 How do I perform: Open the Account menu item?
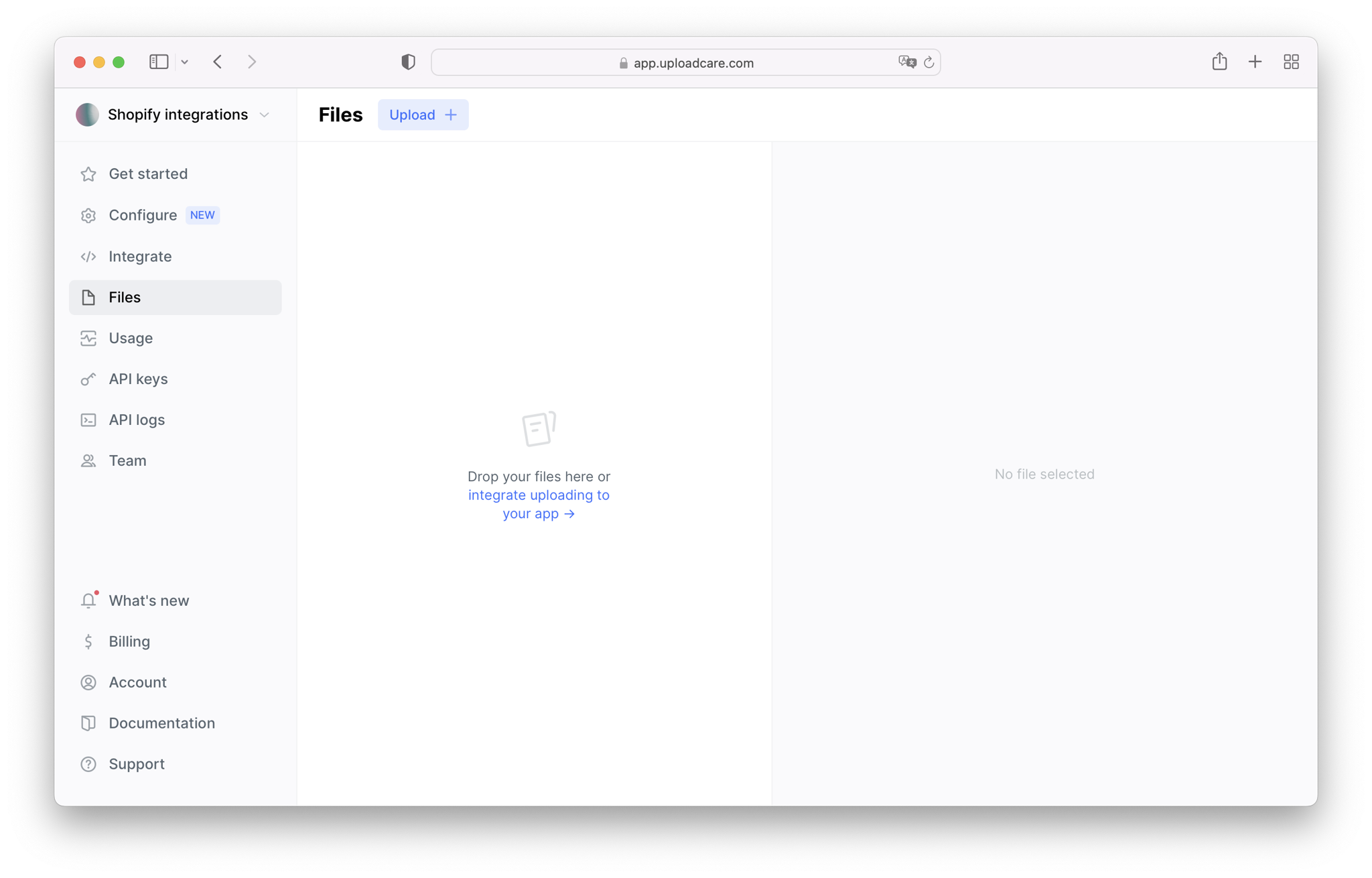click(137, 682)
